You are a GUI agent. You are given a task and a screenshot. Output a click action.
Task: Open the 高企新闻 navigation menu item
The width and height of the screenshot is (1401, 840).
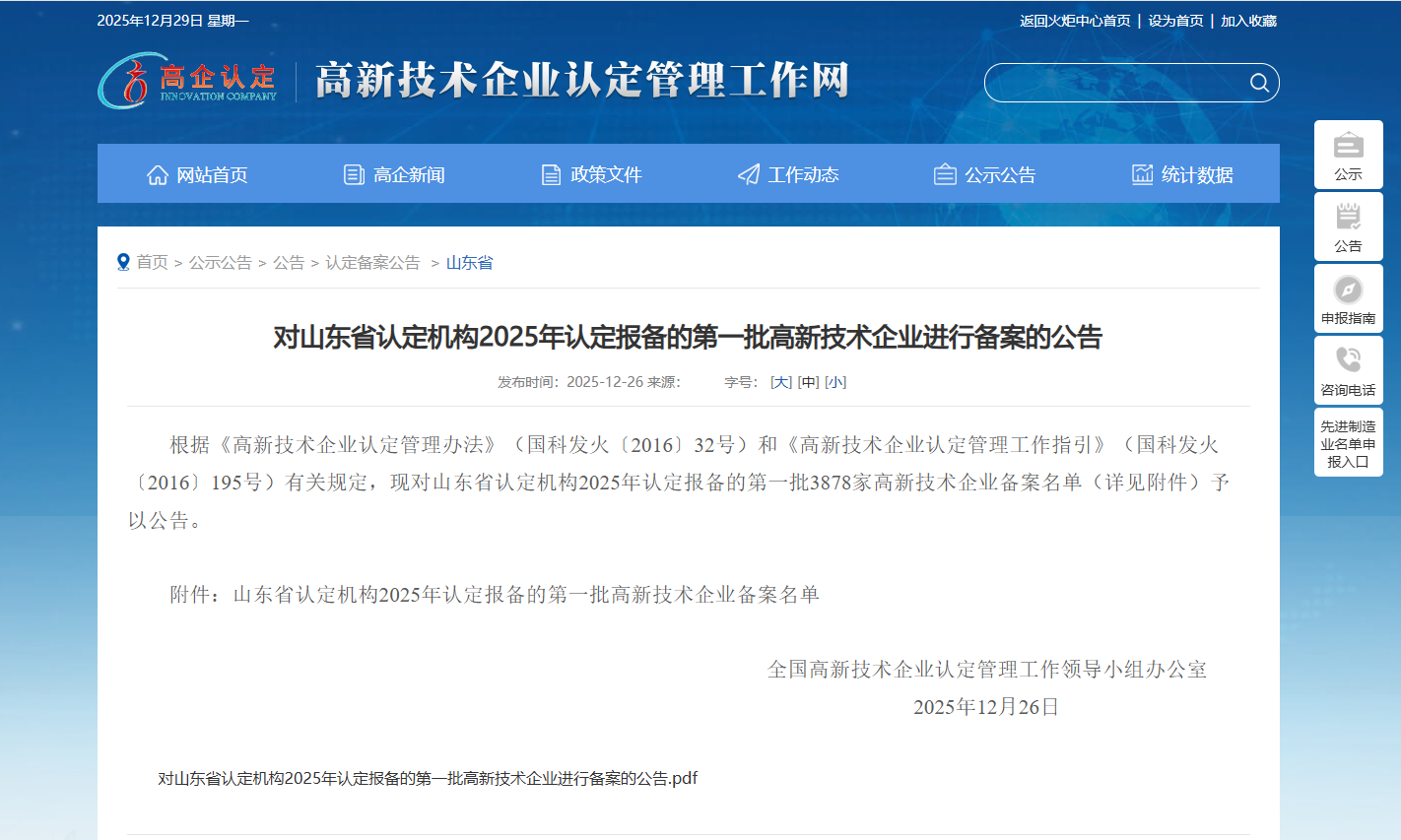pyautogui.click(x=408, y=174)
